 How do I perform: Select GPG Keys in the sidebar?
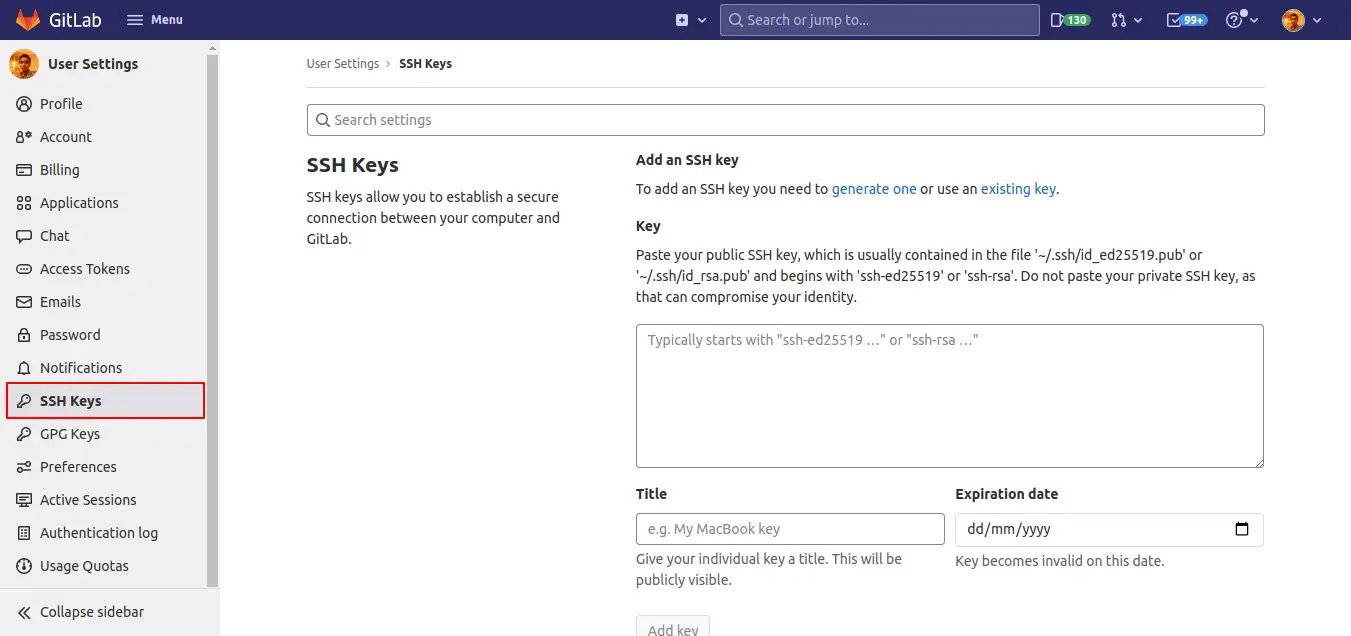point(69,434)
